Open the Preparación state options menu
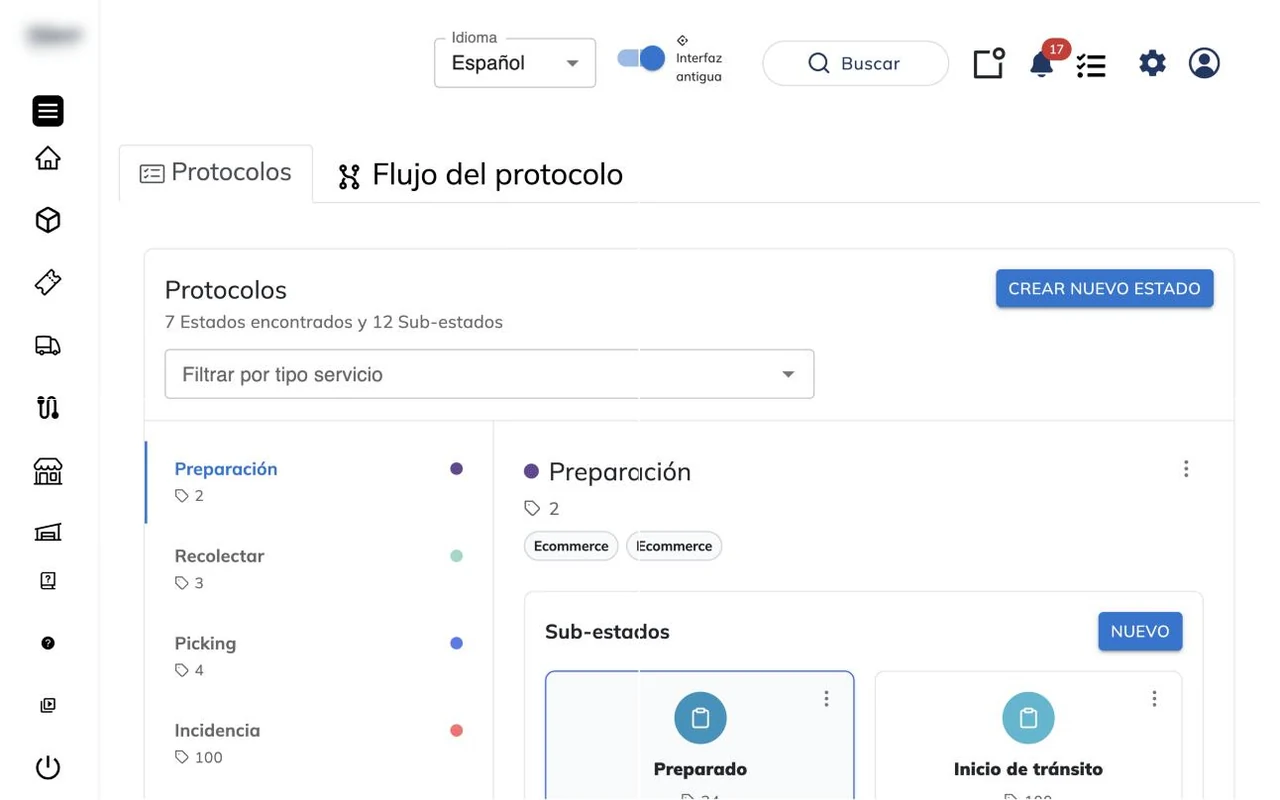The image size is (1280, 800). (1186, 469)
